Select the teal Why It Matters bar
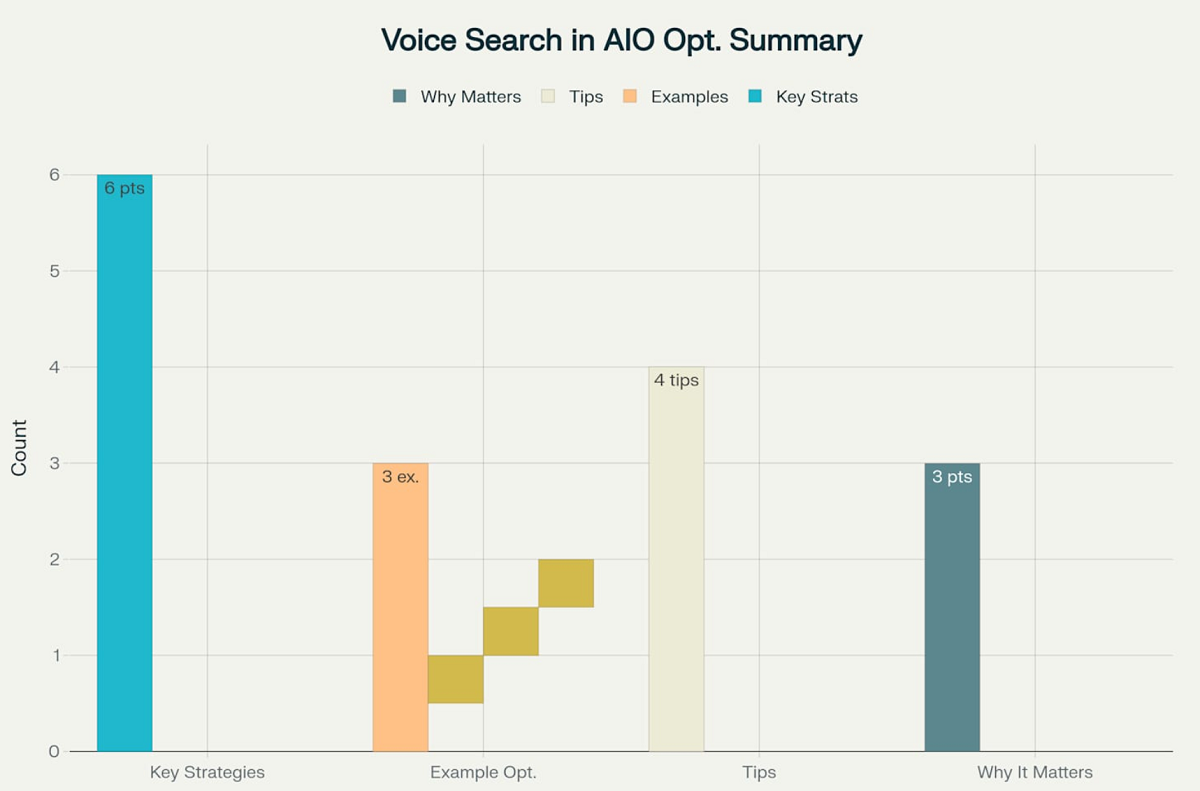This screenshot has height=791, width=1200. coord(952,607)
